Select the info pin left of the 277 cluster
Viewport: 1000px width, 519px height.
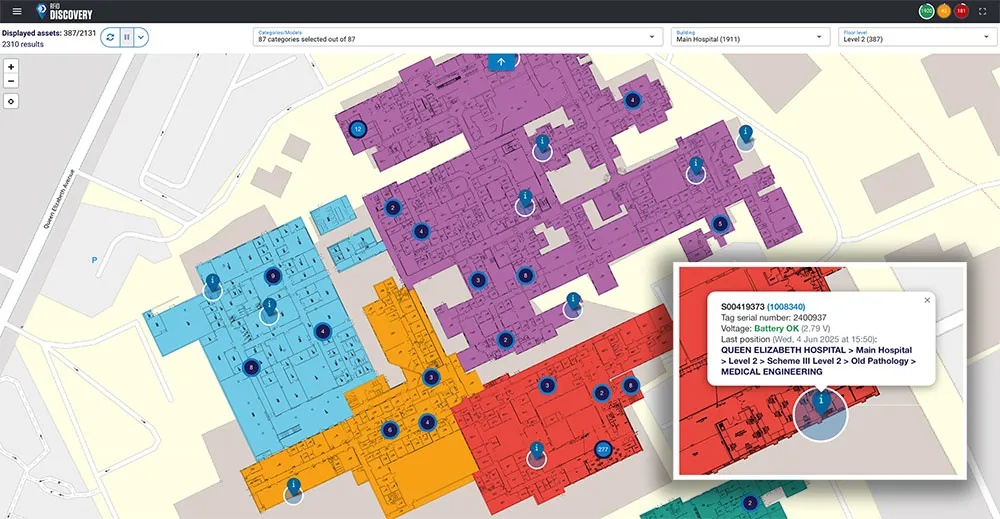pyautogui.click(x=536, y=453)
